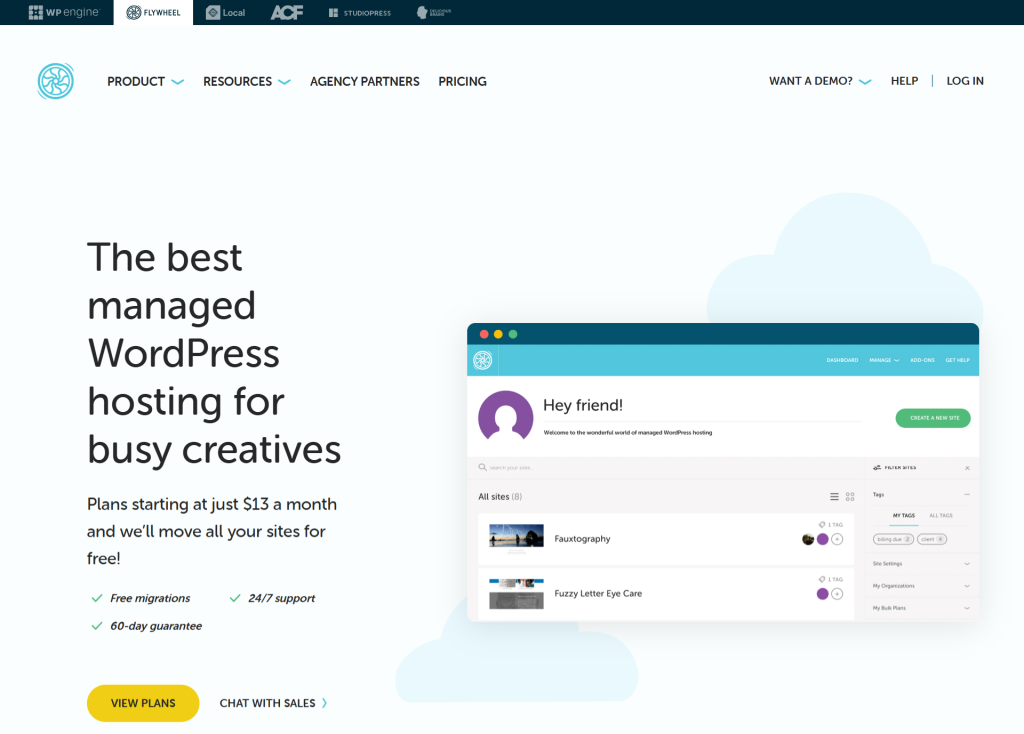Go to the StudioPress site

[x=360, y=12]
